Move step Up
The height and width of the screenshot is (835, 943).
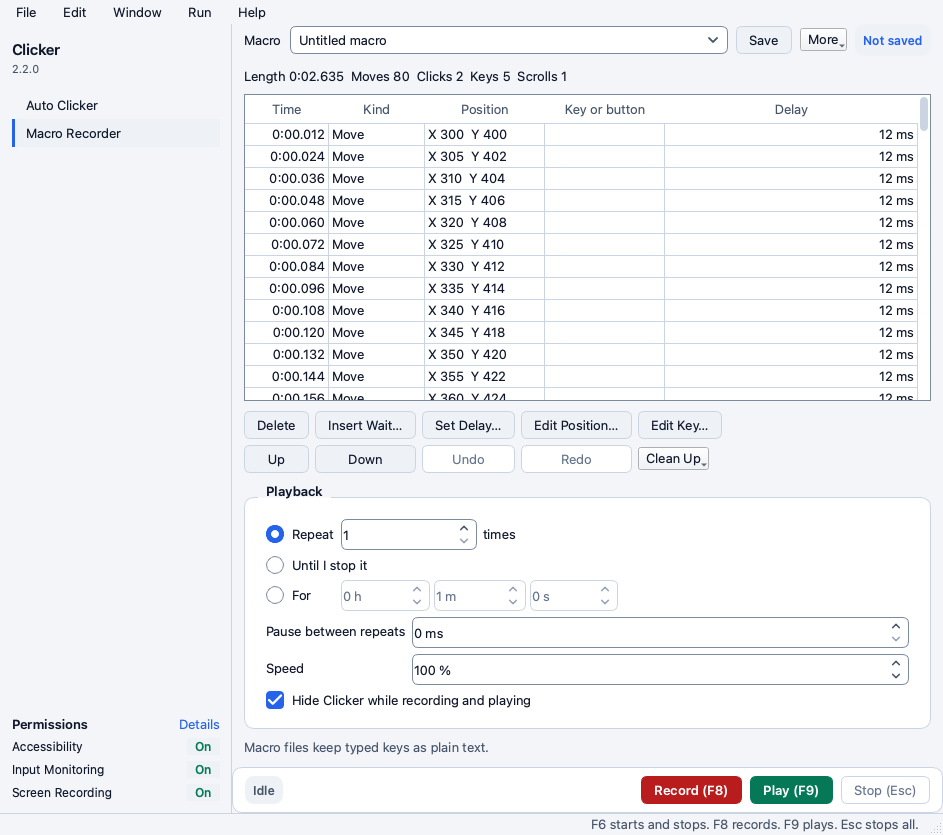click(x=276, y=459)
